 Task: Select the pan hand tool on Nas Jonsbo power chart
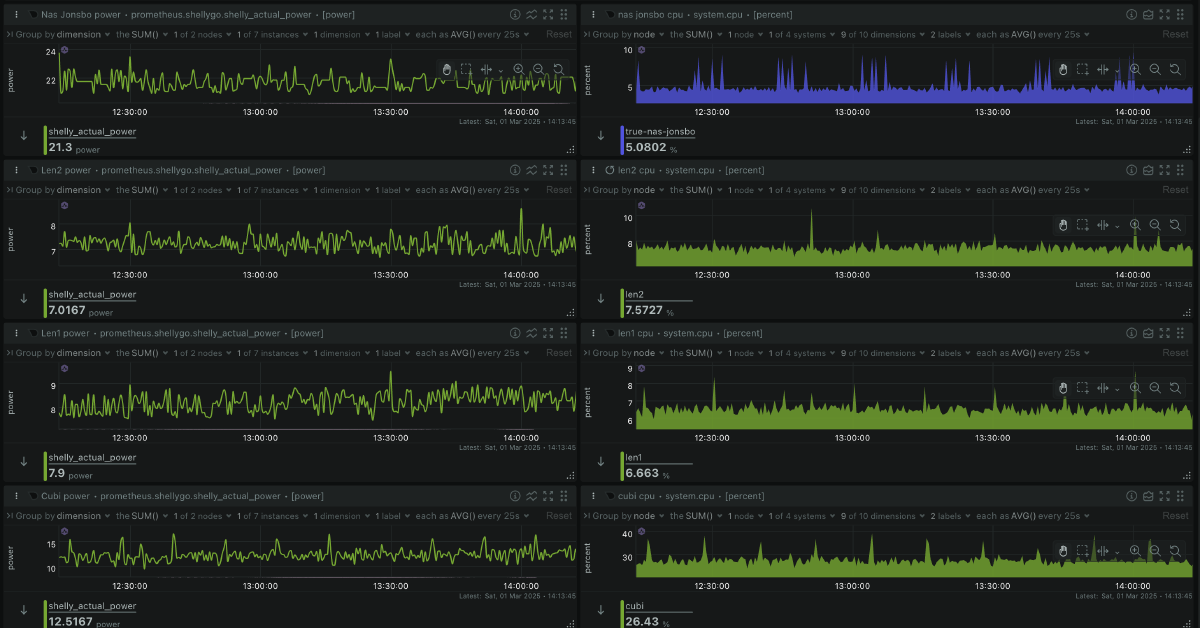[x=446, y=69]
